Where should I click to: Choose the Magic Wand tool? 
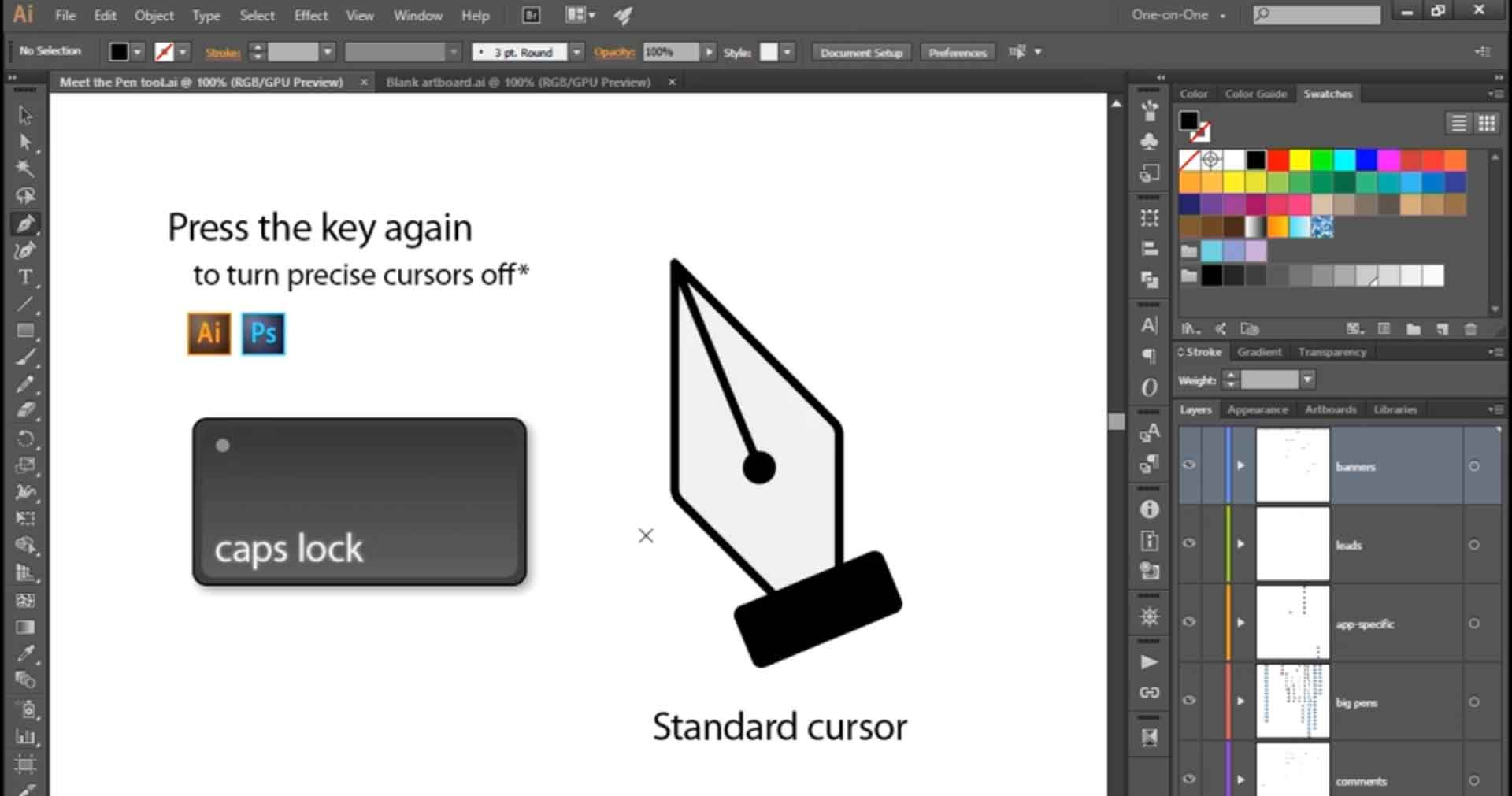[x=25, y=168]
